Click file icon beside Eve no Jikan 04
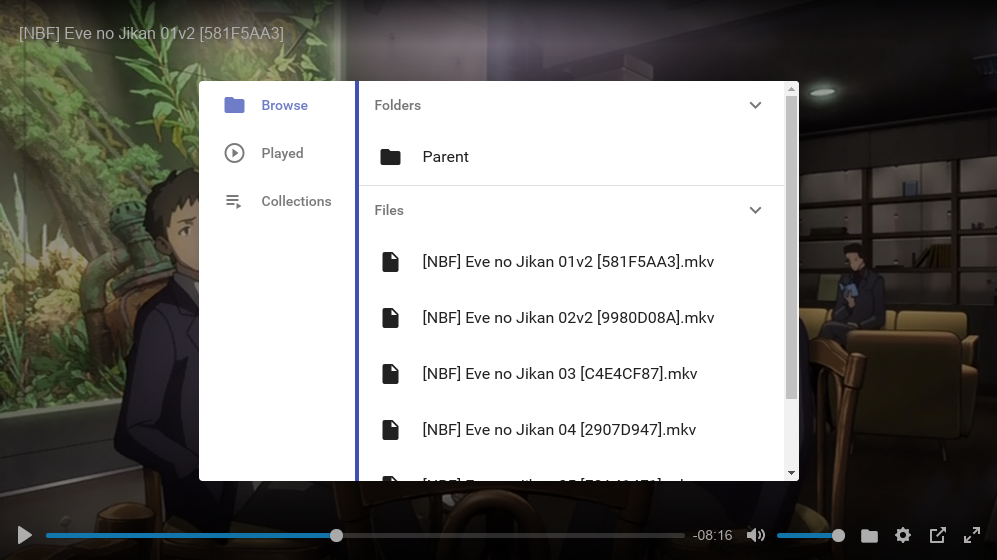This screenshot has height=560, width=997. coord(390,430)
